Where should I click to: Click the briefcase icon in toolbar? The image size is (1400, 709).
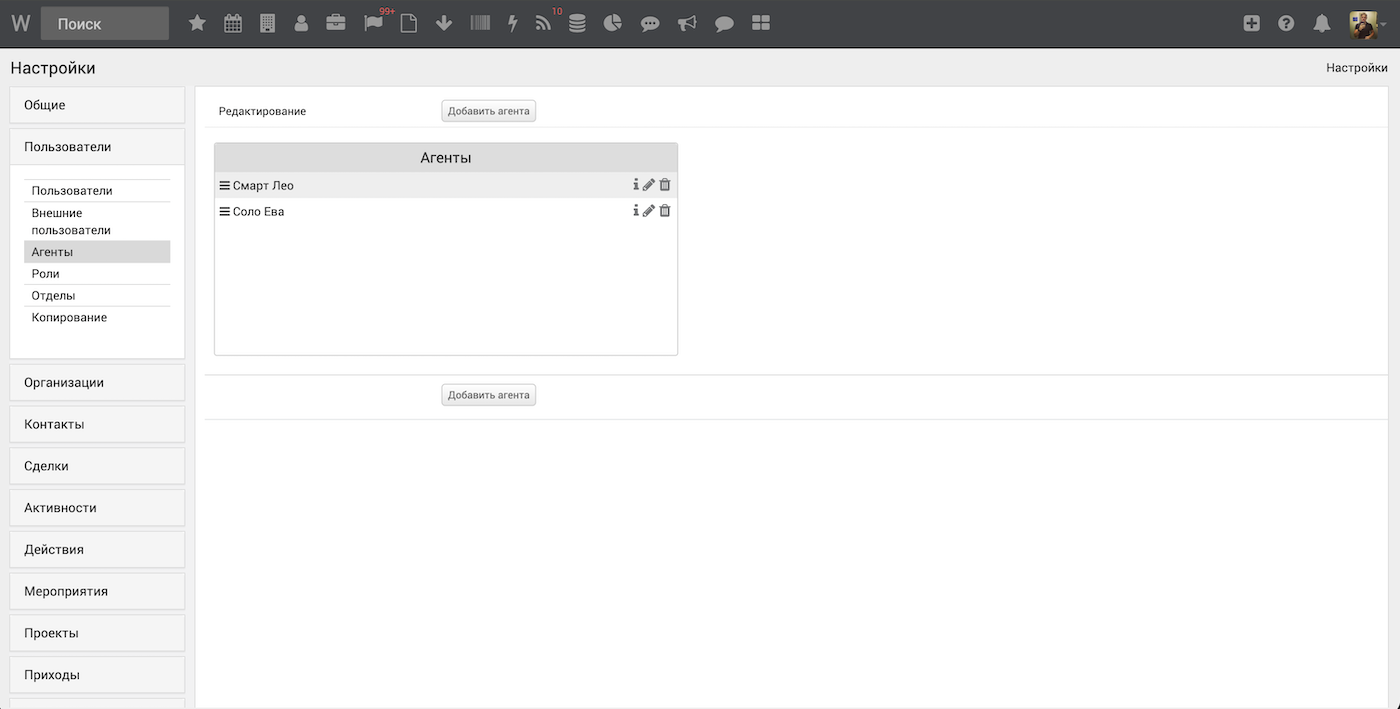[336, 23]
